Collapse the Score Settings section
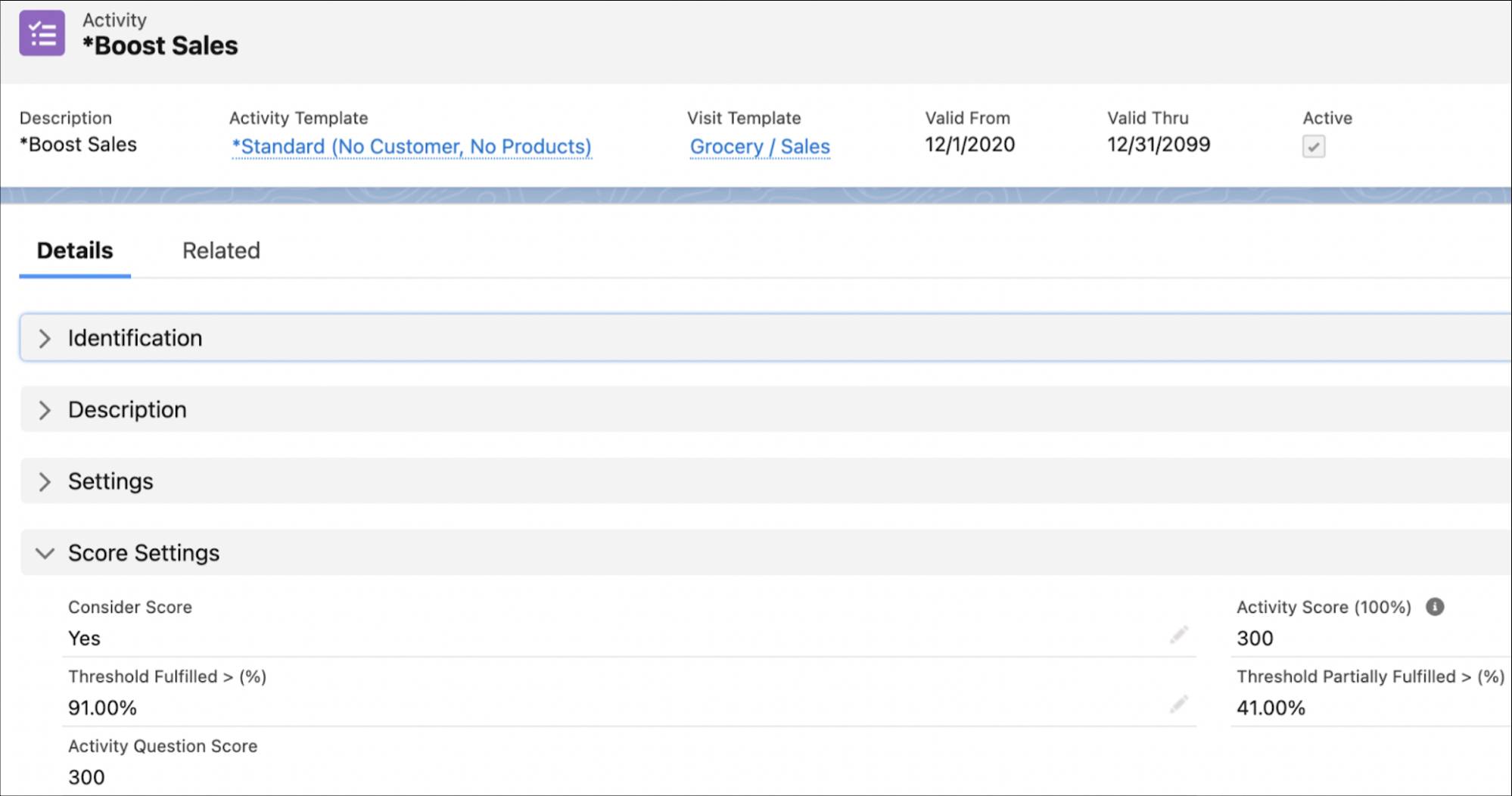The width and height of the screenshot is (1512, 796). point(765,553)
